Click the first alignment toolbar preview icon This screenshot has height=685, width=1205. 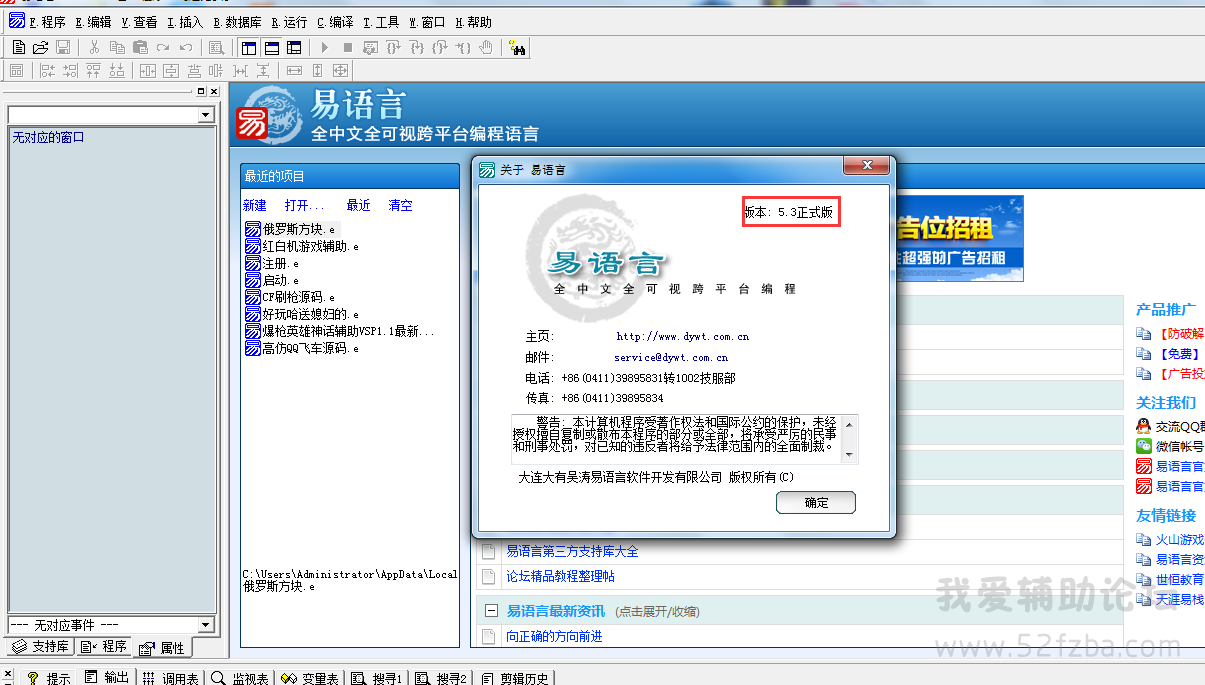[x=16, y=71]
